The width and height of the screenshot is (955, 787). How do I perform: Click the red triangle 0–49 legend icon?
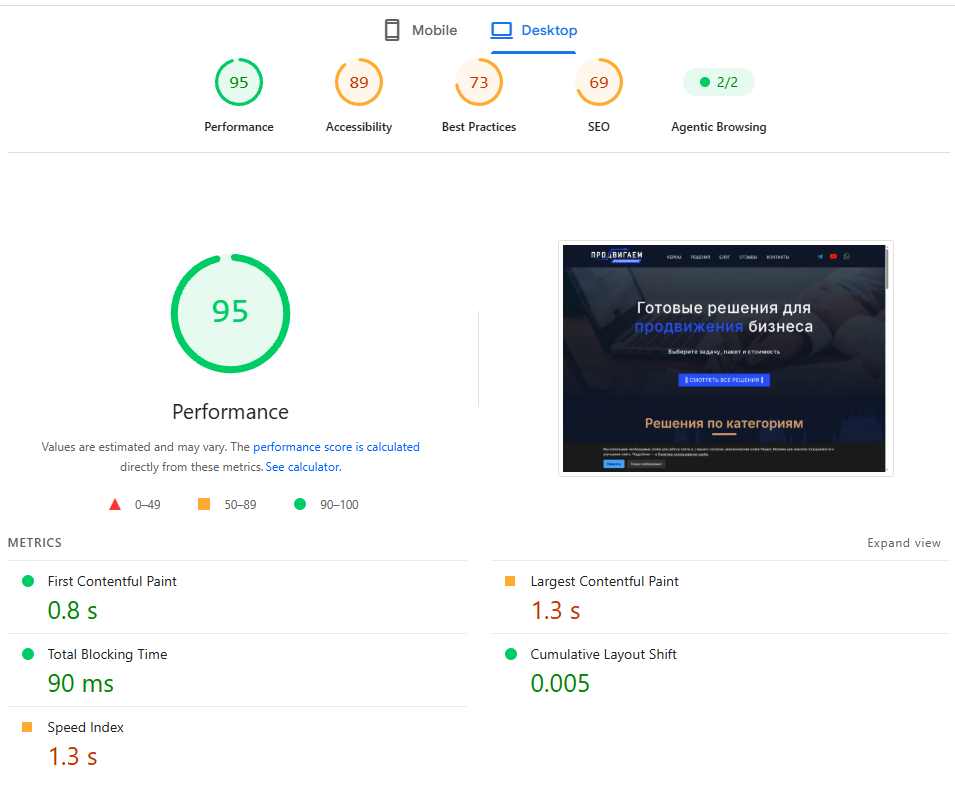pyautogui.click(x=115, y=504)
